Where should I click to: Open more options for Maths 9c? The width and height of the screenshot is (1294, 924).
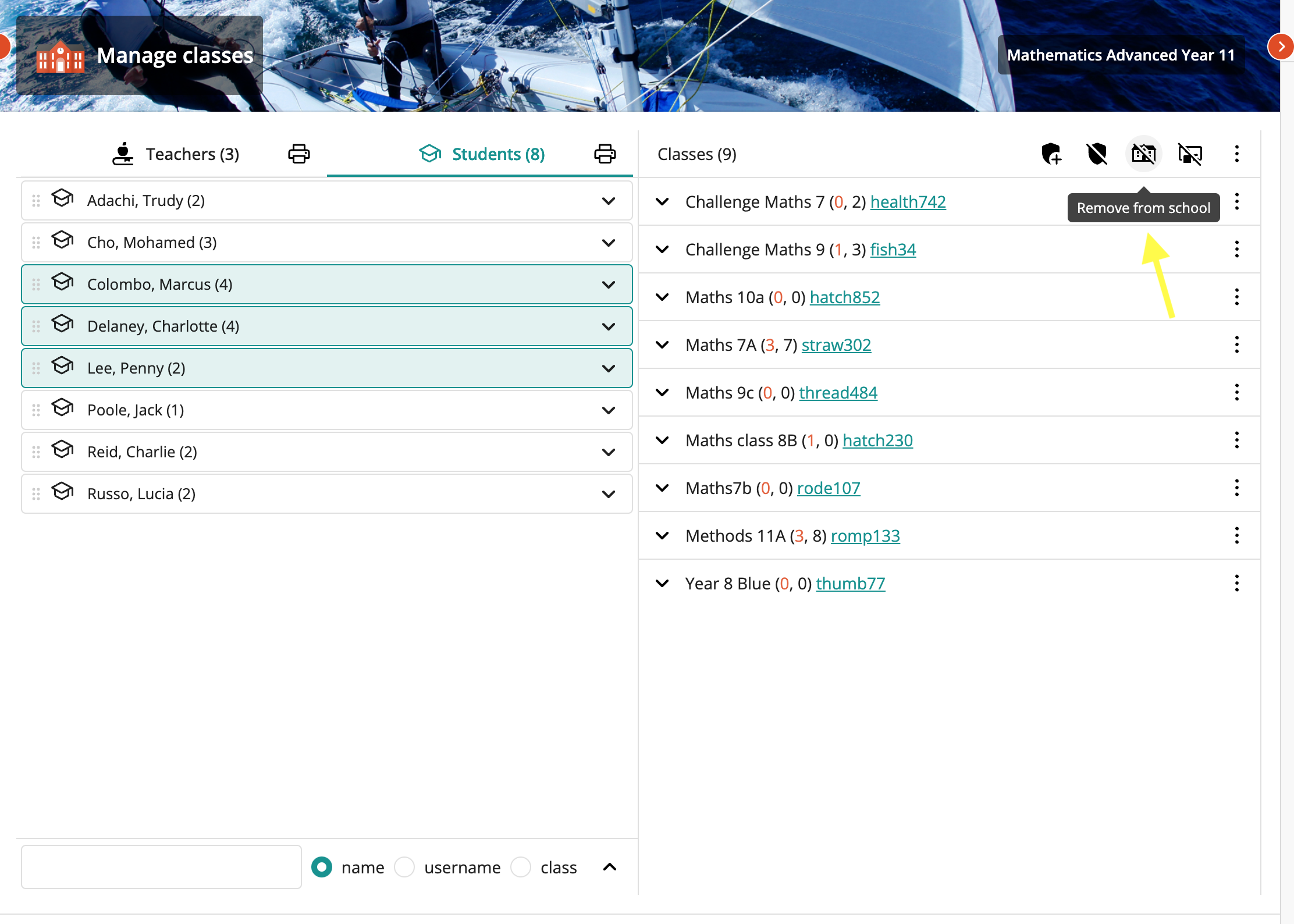1237,393
